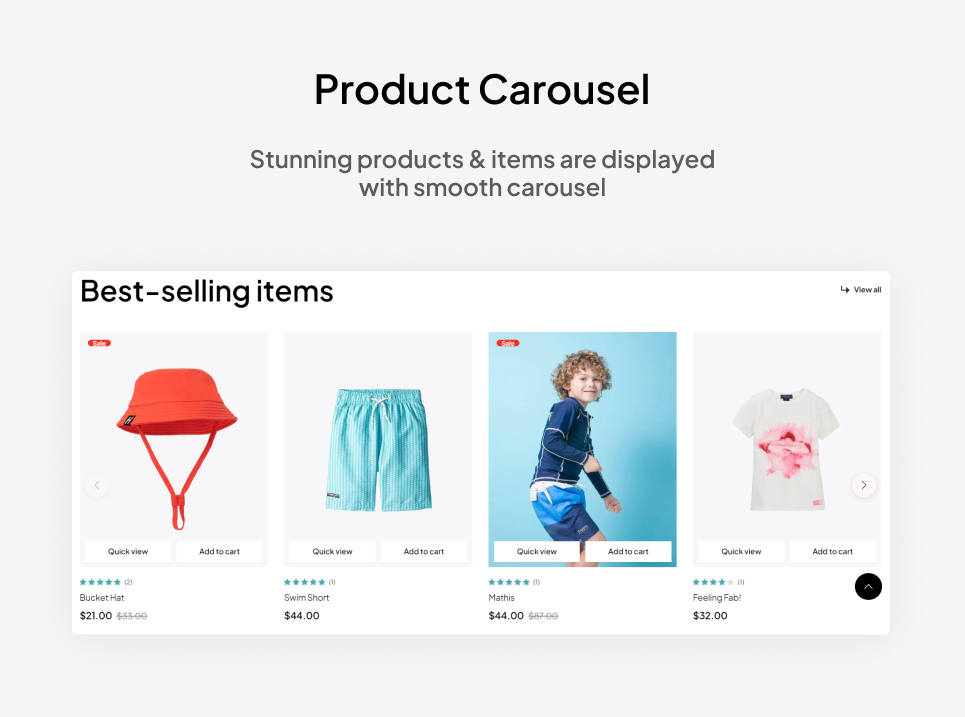
Task: Click the white t-shirt product image
Action: [x=786, y=449]
